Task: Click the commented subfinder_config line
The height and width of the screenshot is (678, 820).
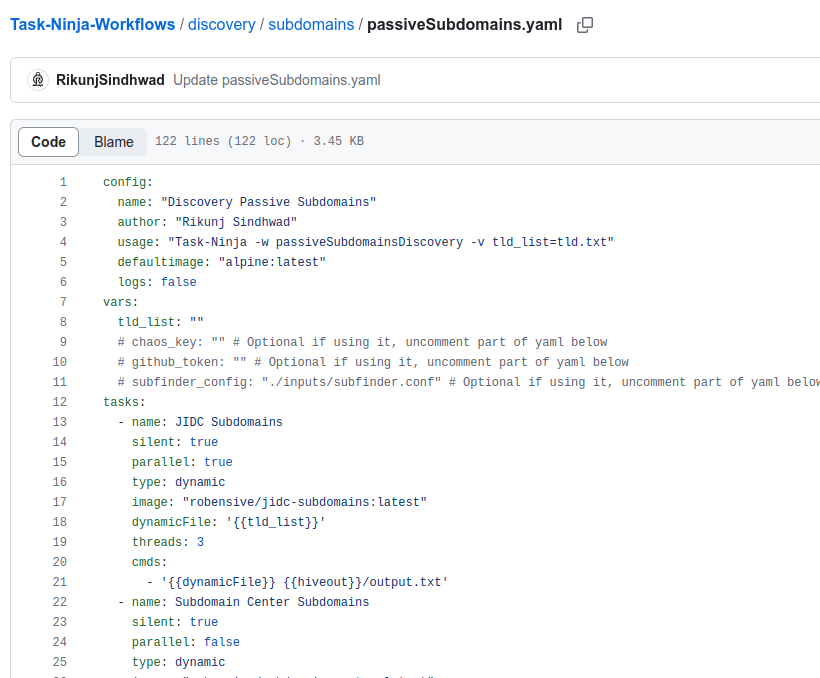Action: pyautogui.click(x=469, y=382)
